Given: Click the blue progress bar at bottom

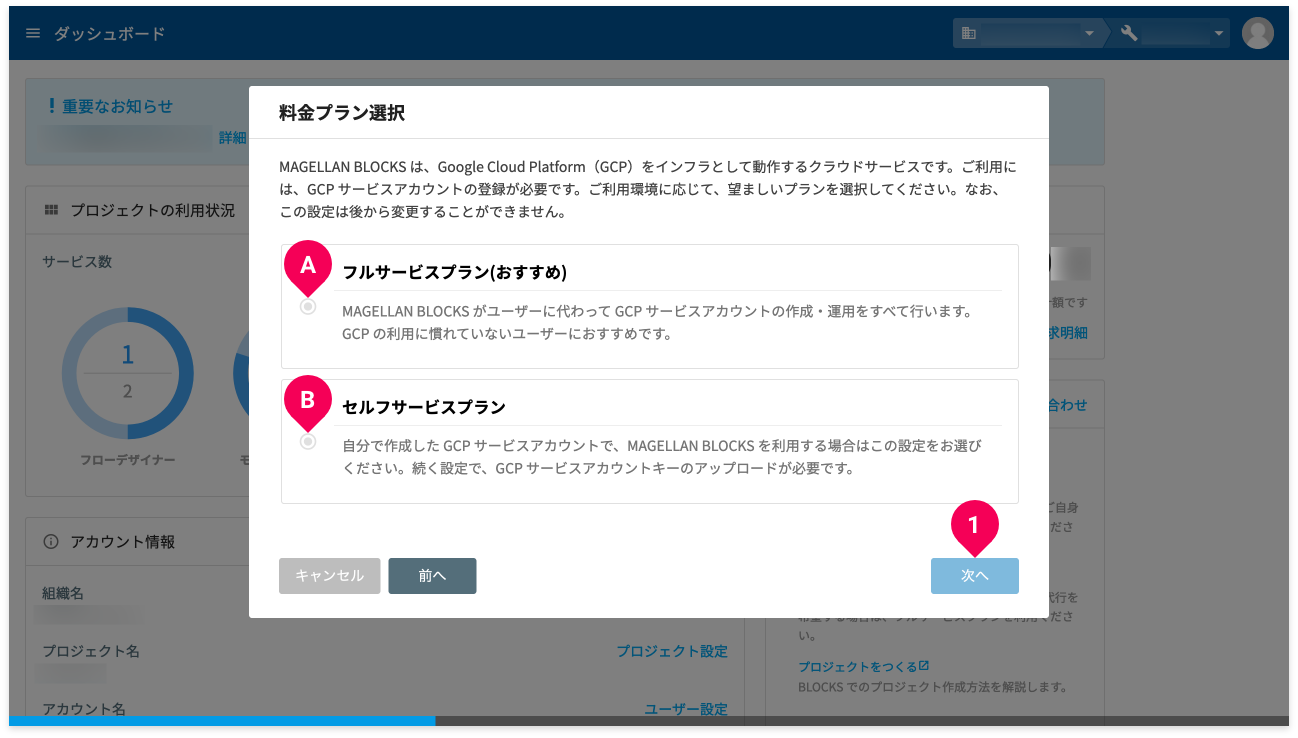Looking at the screenshot, I should tap(222, 720).
